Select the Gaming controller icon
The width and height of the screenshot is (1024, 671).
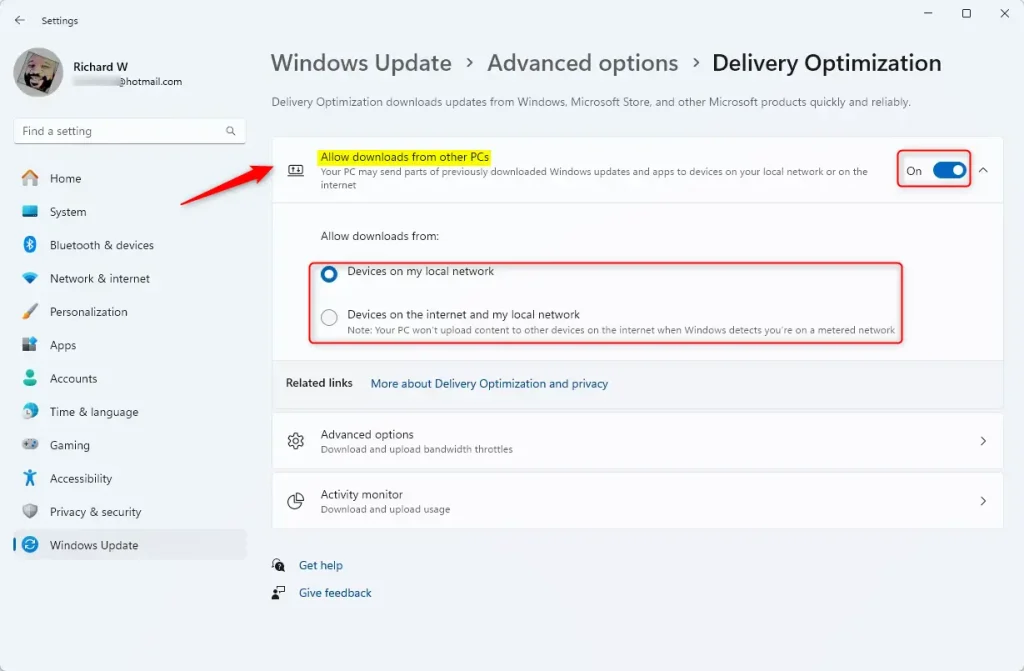tap(30, 445)
